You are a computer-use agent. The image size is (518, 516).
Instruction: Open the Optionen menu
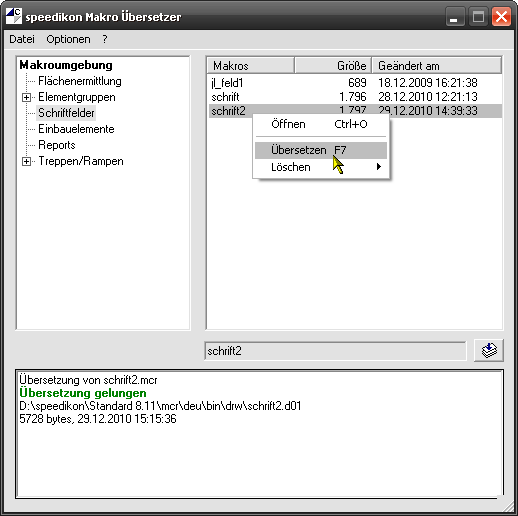68,39
